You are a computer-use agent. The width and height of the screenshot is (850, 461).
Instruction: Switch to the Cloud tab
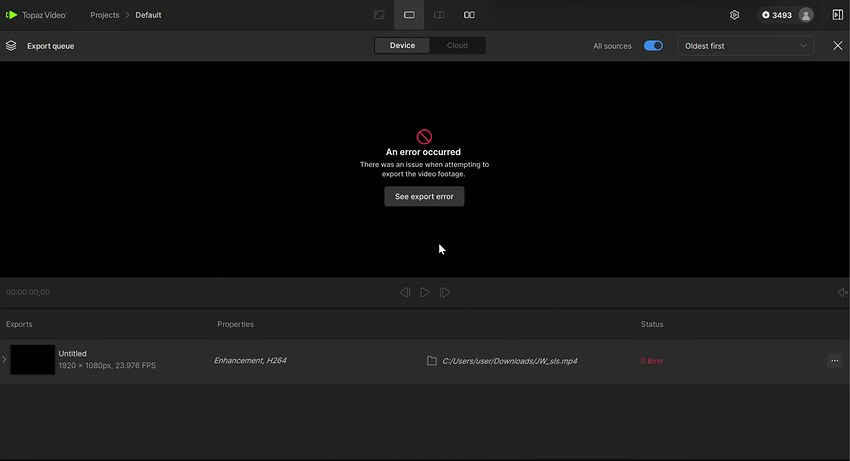coord(457,46)
